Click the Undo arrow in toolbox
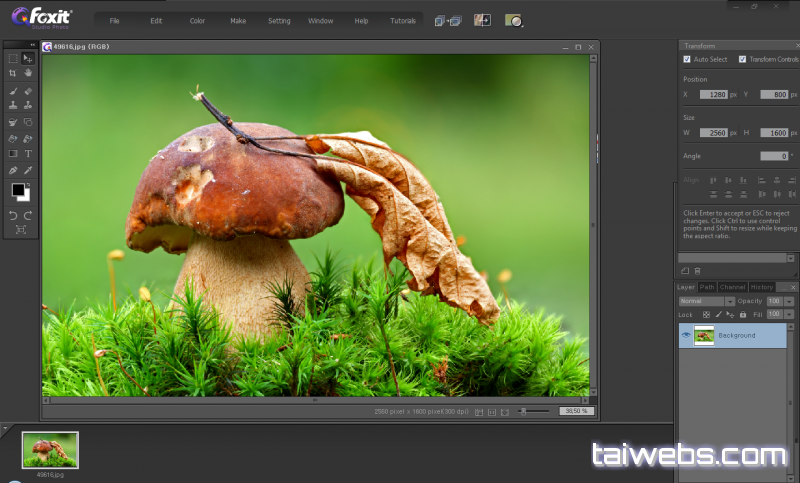The height and width of the screenshot is (483, 800). (x=12, y=215)
